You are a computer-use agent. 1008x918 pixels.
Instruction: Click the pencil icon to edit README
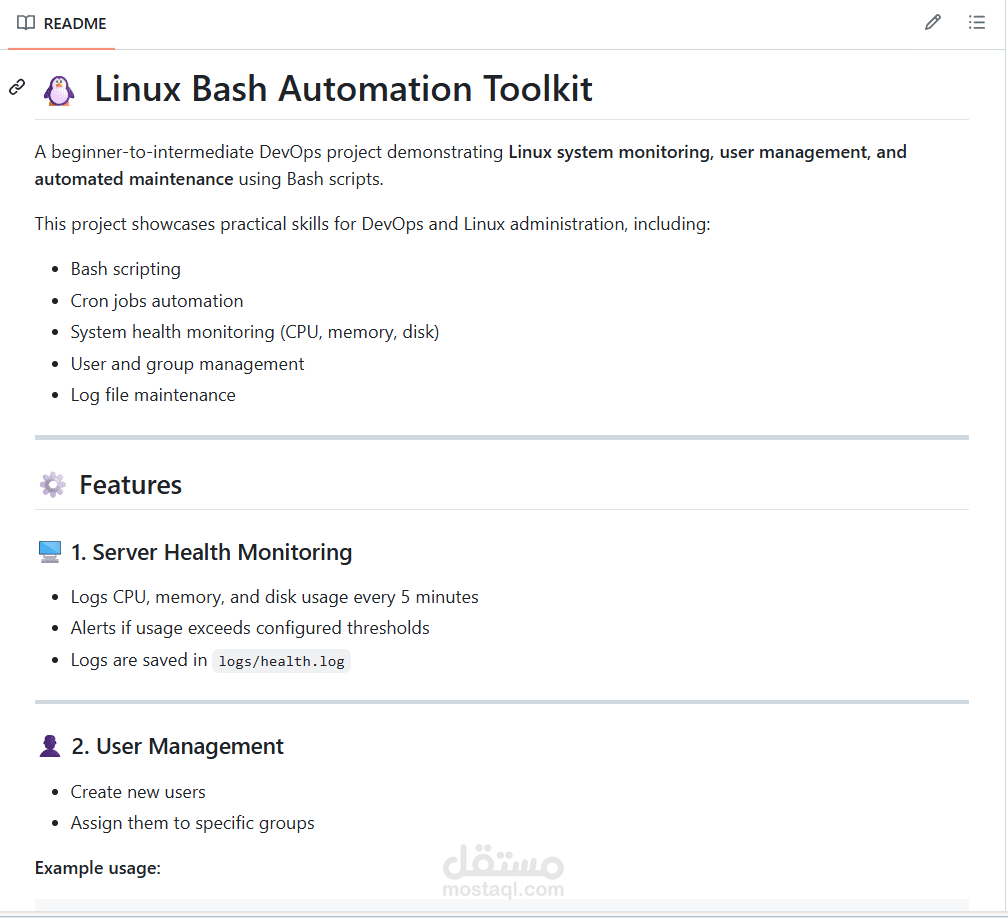(933, 21)
